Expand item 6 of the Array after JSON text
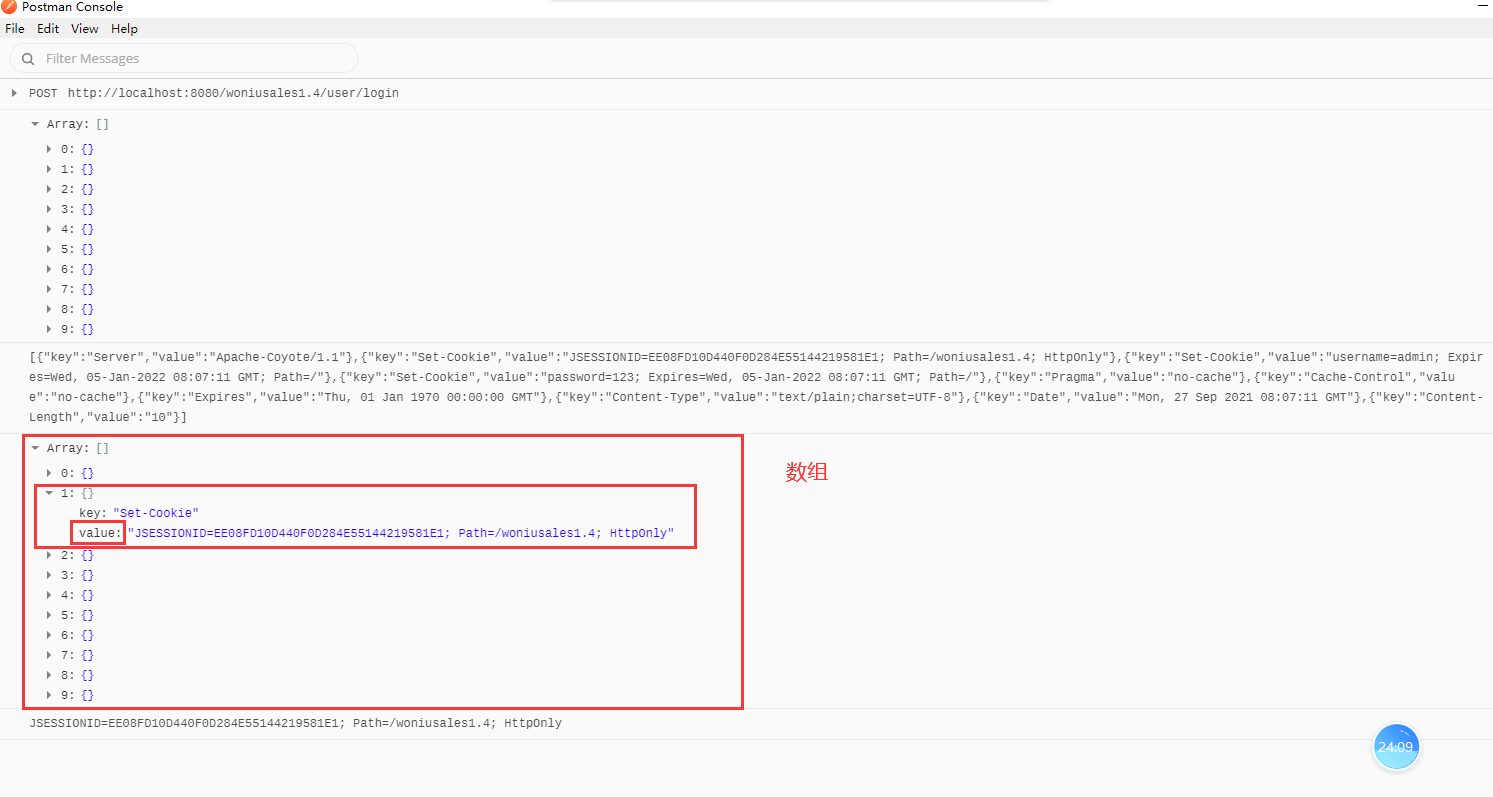1493x797 pixels. click(x=49, y=635)
